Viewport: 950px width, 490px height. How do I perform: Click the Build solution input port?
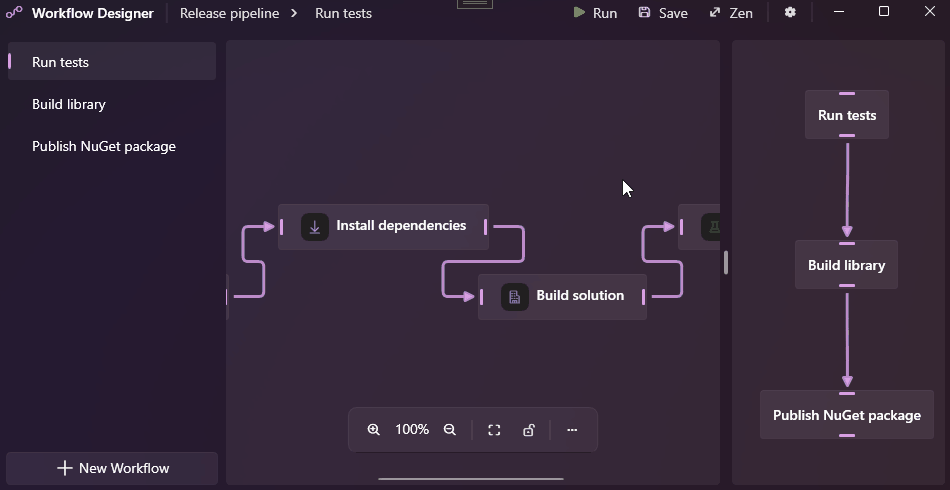click(x=482, y=297)
